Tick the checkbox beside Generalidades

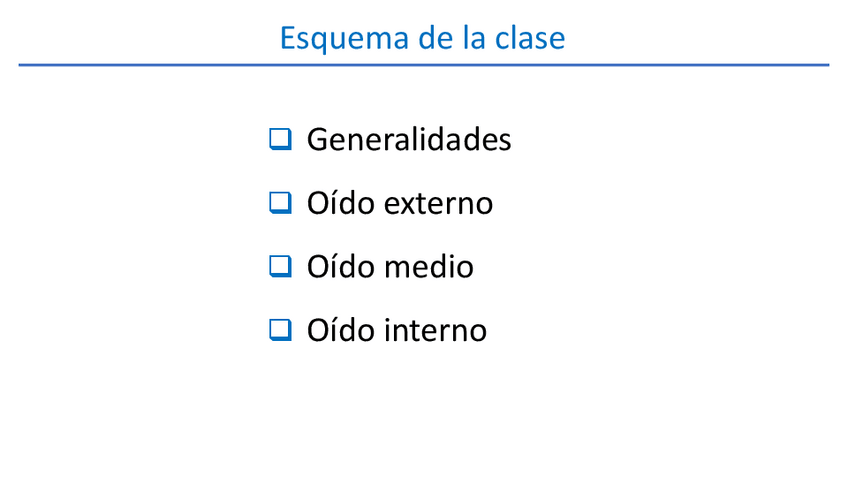click(x=280, y=139)
